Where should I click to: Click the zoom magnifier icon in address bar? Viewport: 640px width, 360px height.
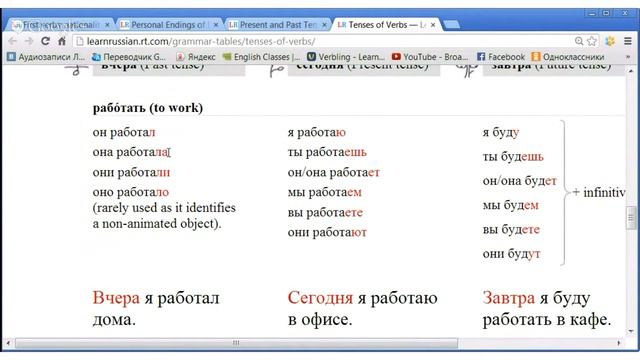tap(579, 41)
